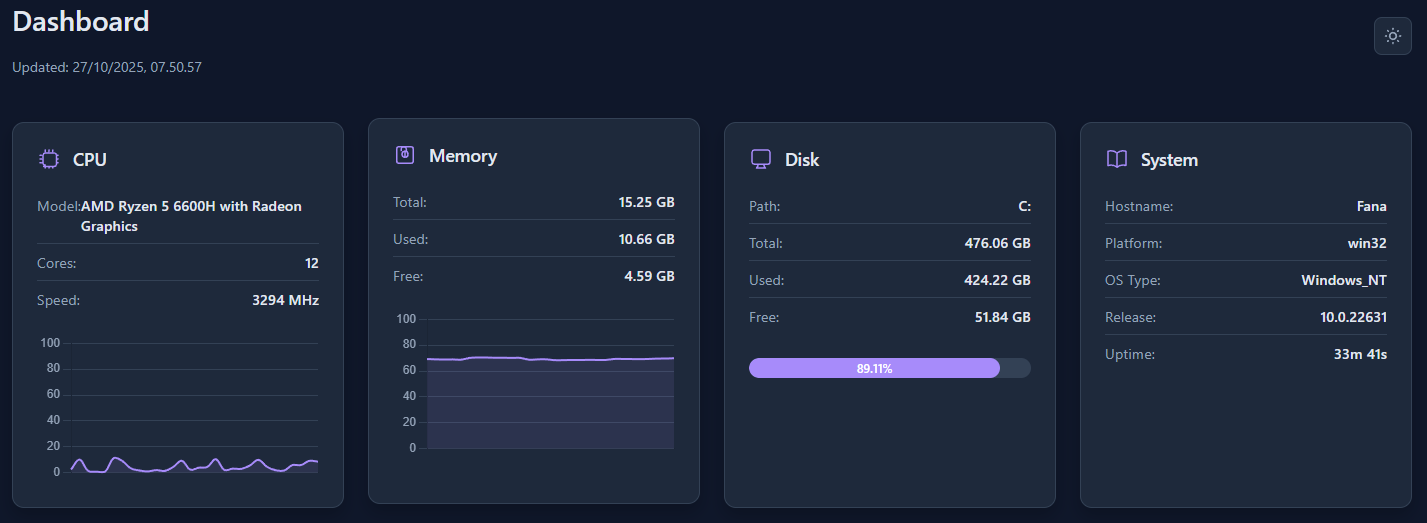This screenshot has height=523, width=1427.
Task: Click the Release value 10.0.22631
Action: [x=1353, y=317]
